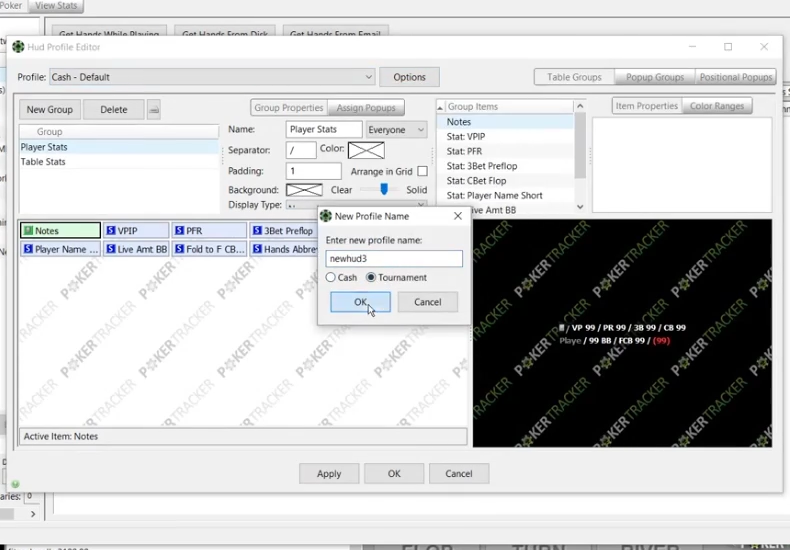Screen dimensions: 790x550
Task: Select the Fold to F CB stat tile
Action: [209, 249]
